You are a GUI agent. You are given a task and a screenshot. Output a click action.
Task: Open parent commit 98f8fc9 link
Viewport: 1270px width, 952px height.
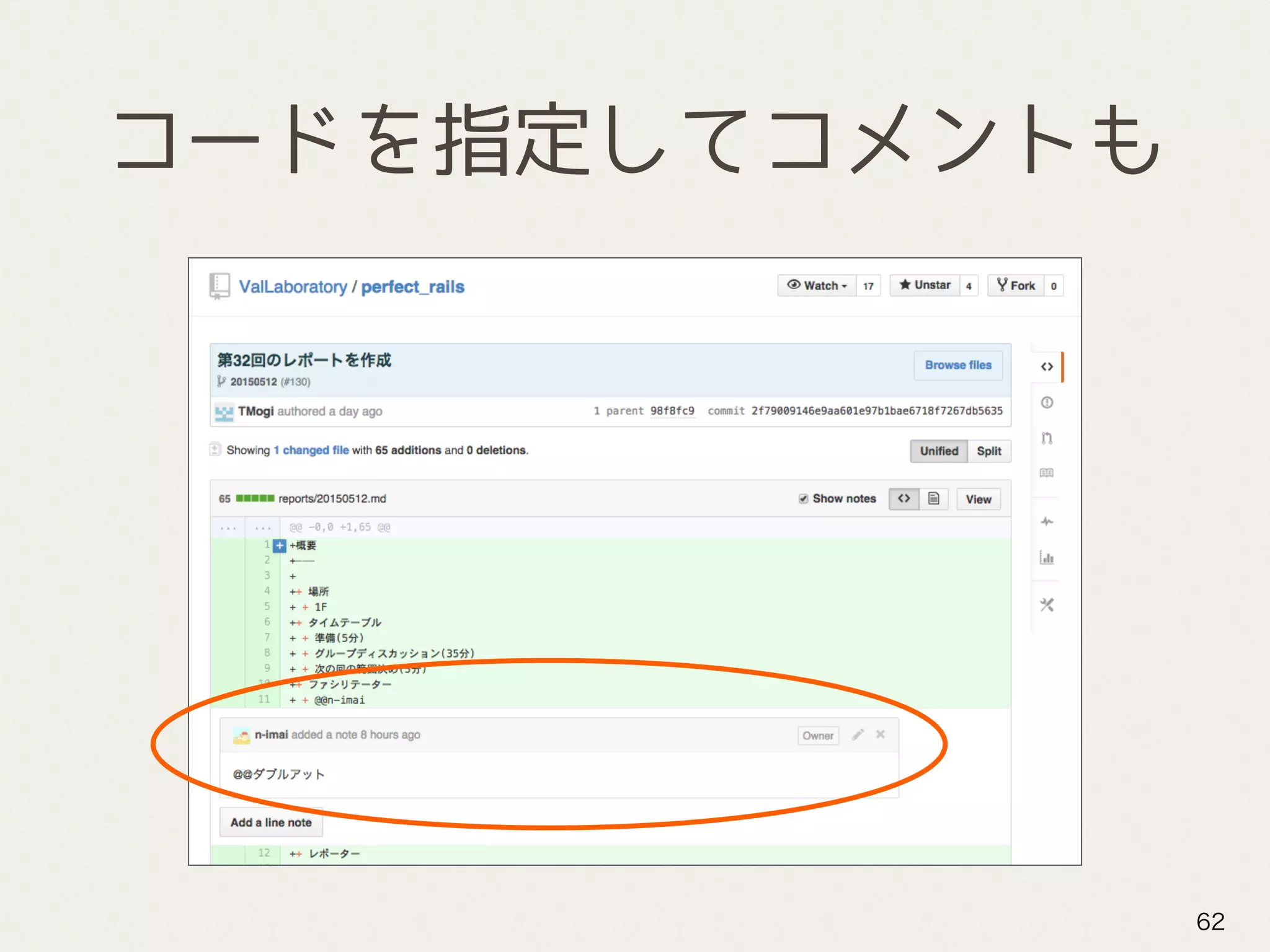[x=672, y=411]
